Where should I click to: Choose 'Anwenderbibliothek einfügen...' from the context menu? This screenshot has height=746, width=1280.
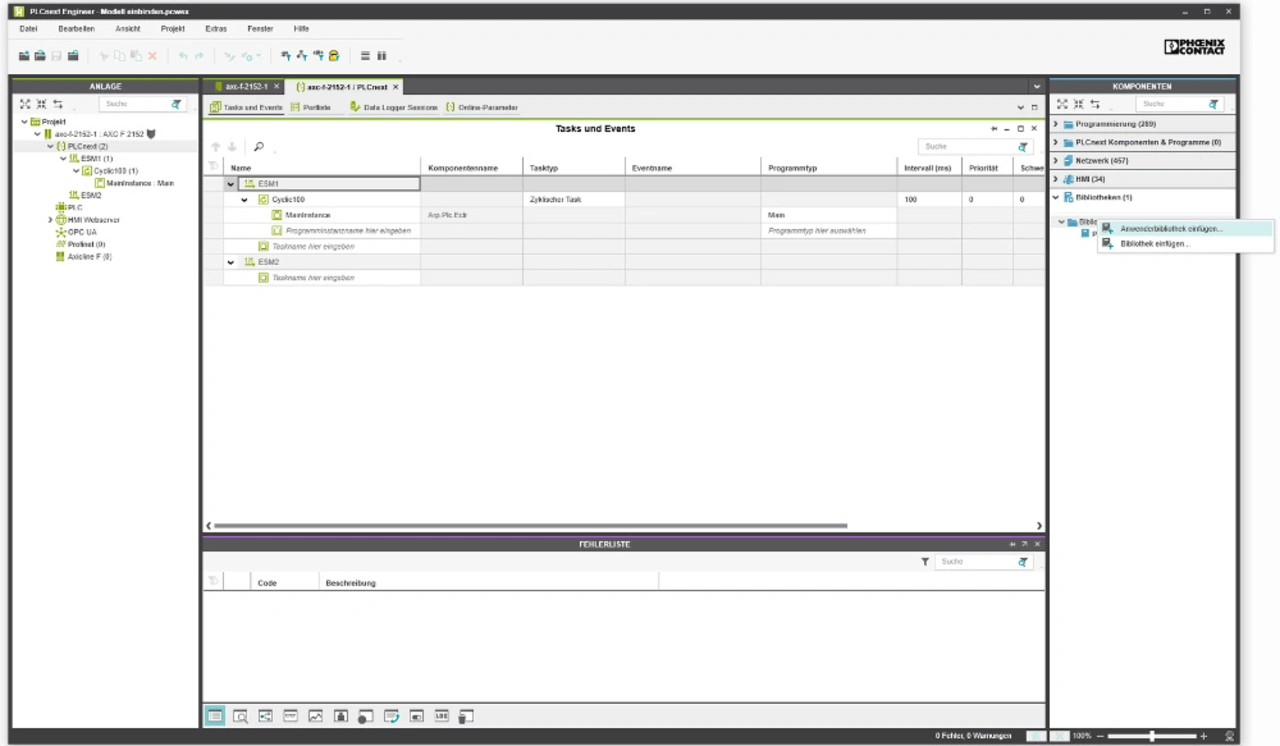point(1170,229)
